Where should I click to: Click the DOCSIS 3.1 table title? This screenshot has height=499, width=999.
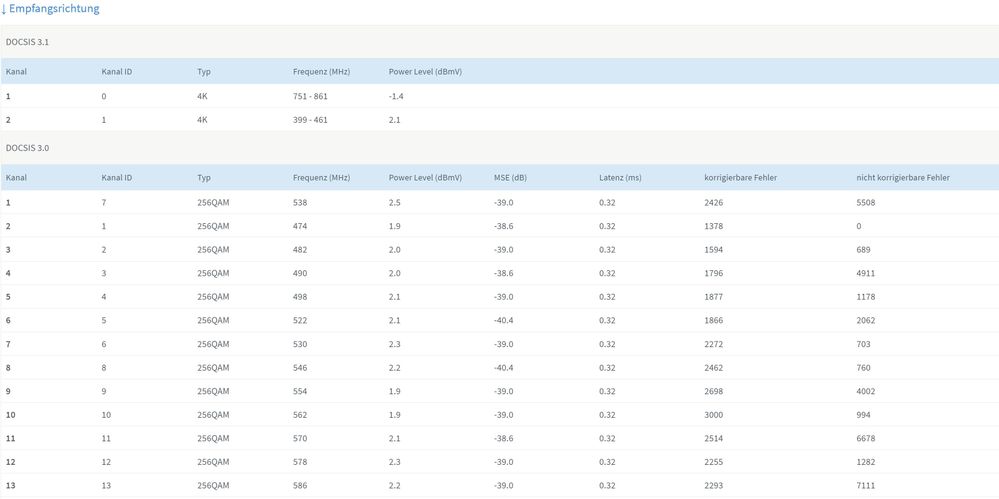point(27,41)
